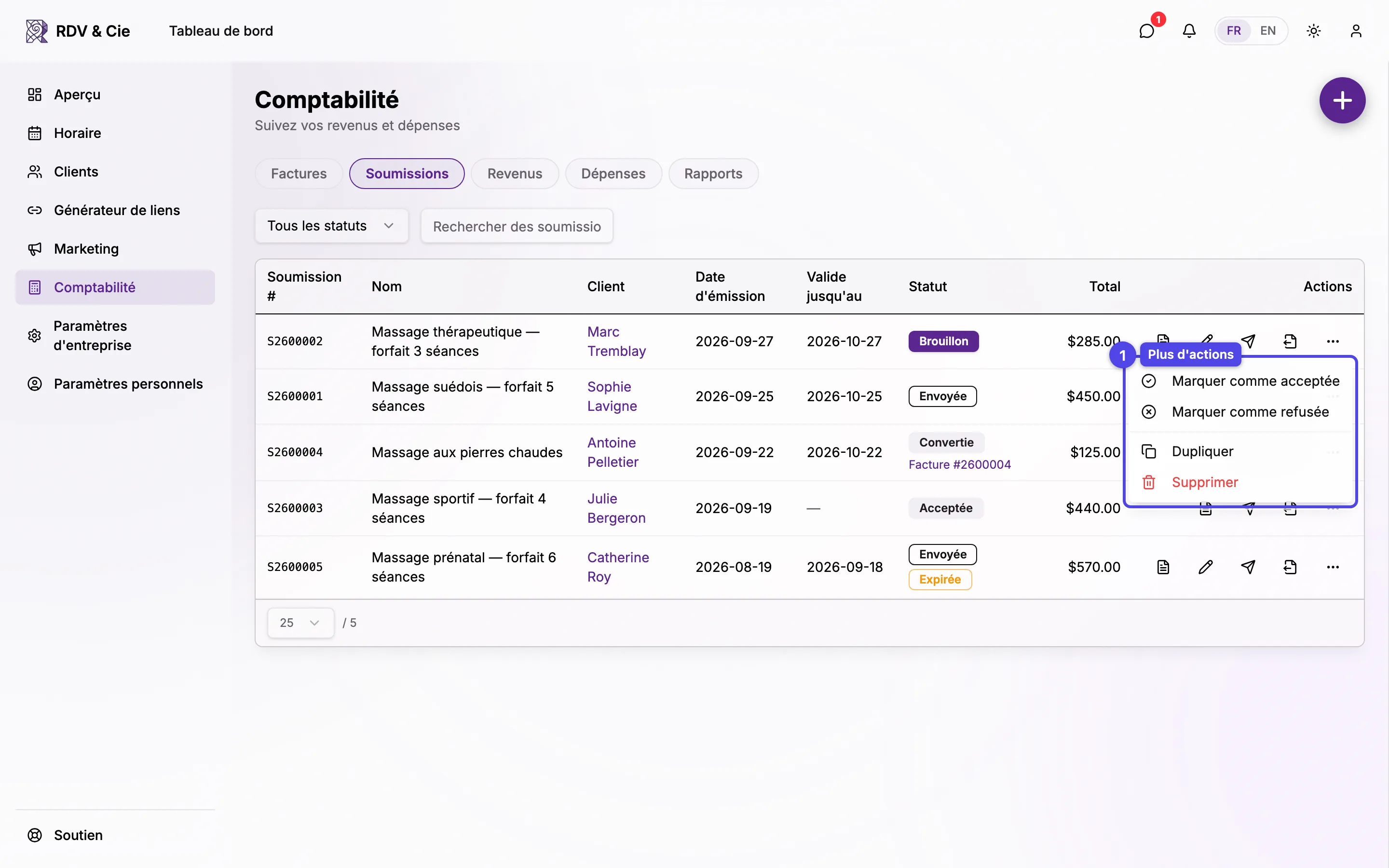Open Générateur de liens
This screenshot has height=868, width=1389.
point(115,210)
